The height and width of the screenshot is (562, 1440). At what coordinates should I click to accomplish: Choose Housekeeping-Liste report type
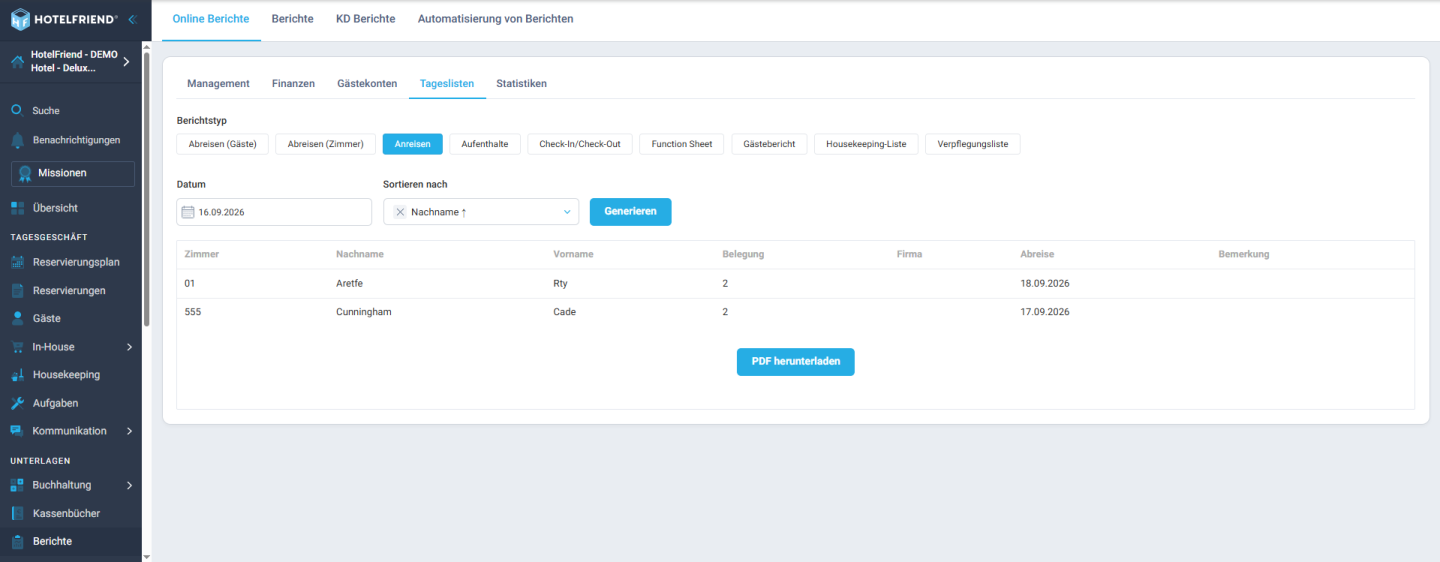pos(866,144)
